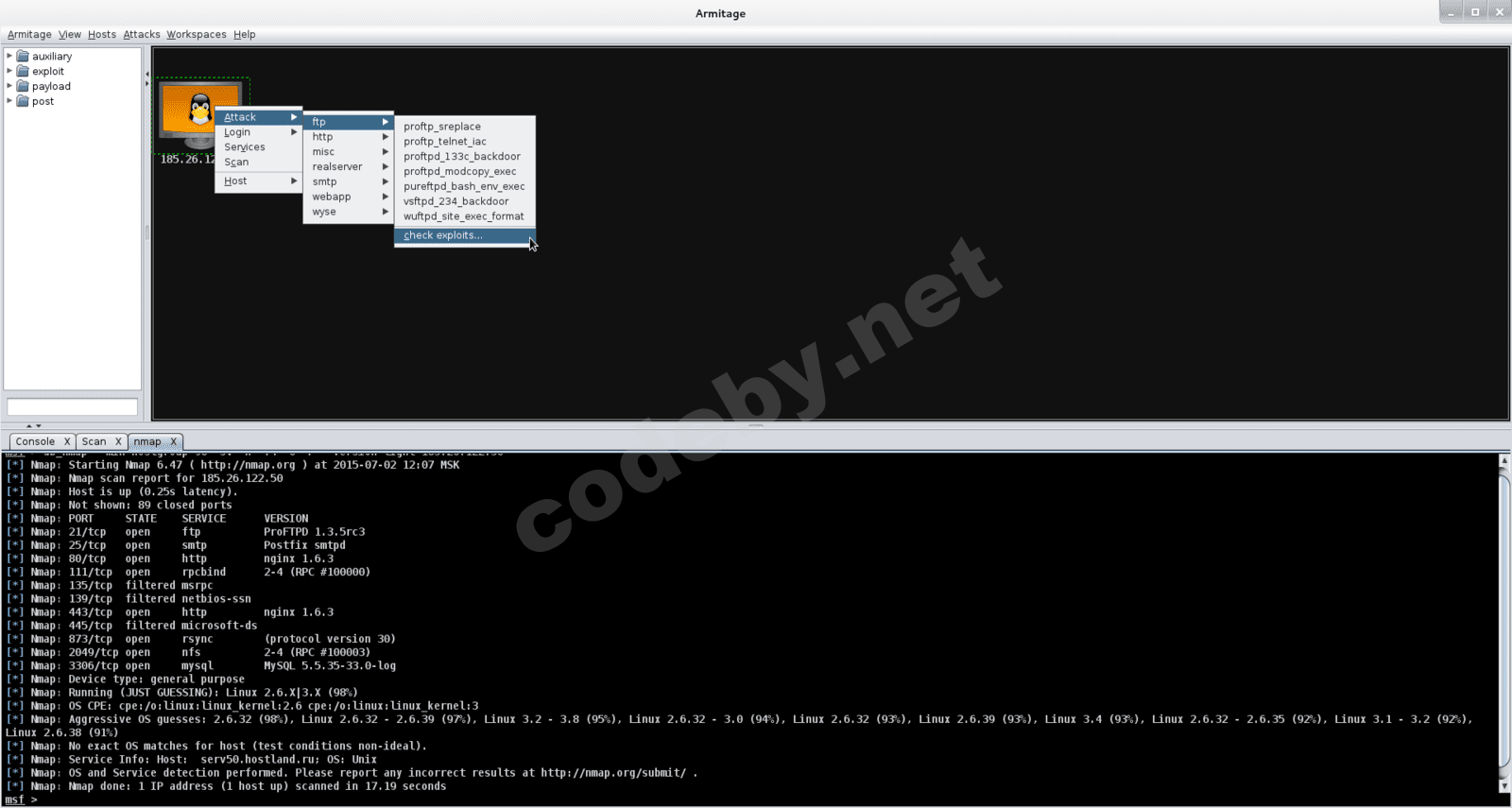Expand the payload module tree node
1512x808 pixels.
9,86
